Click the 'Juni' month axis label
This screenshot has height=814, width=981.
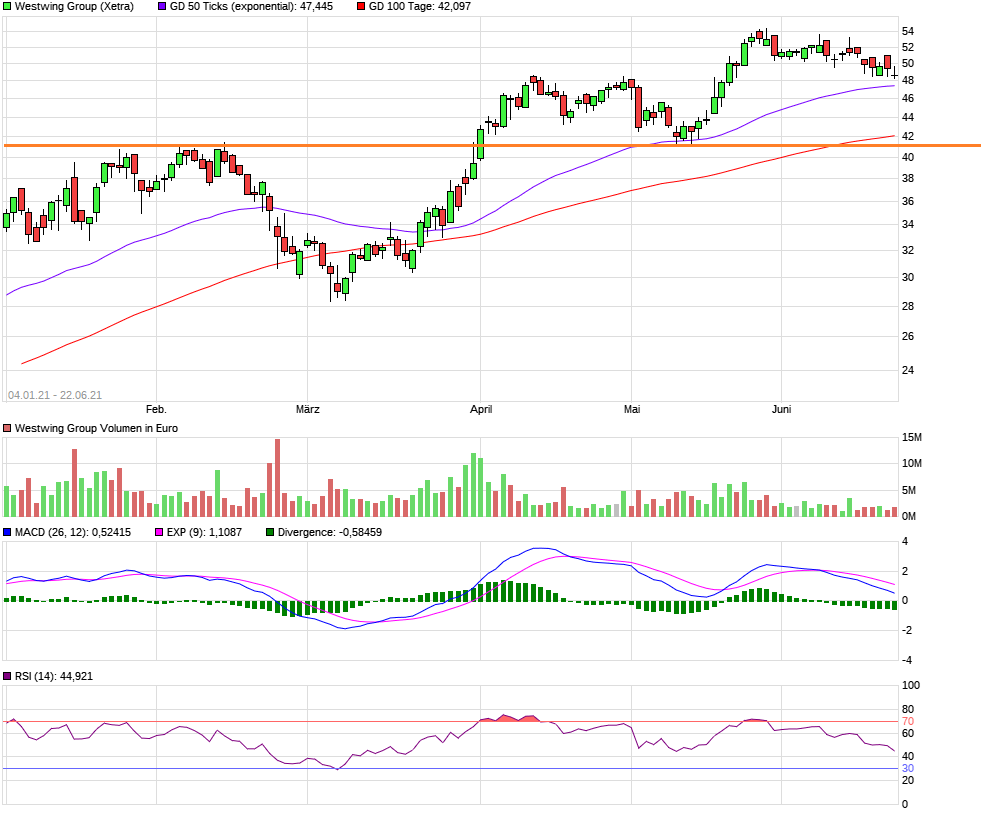click(x=781, y=409)
